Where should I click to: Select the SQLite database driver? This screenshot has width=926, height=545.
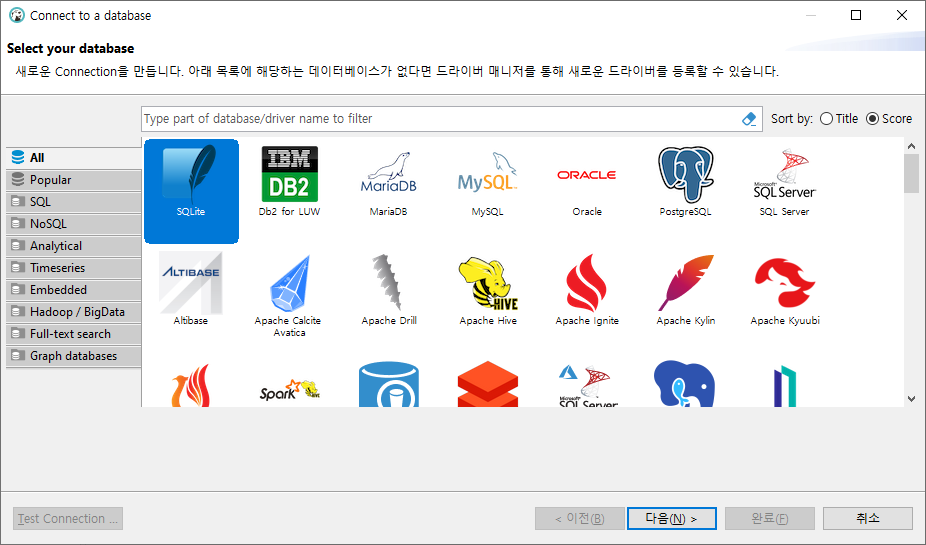[x=191, y=191]
